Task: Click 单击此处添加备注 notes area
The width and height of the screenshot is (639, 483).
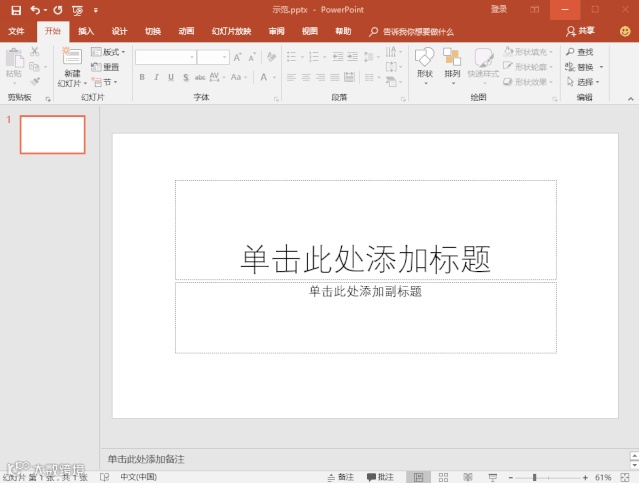Action: [x=145, y=459]
